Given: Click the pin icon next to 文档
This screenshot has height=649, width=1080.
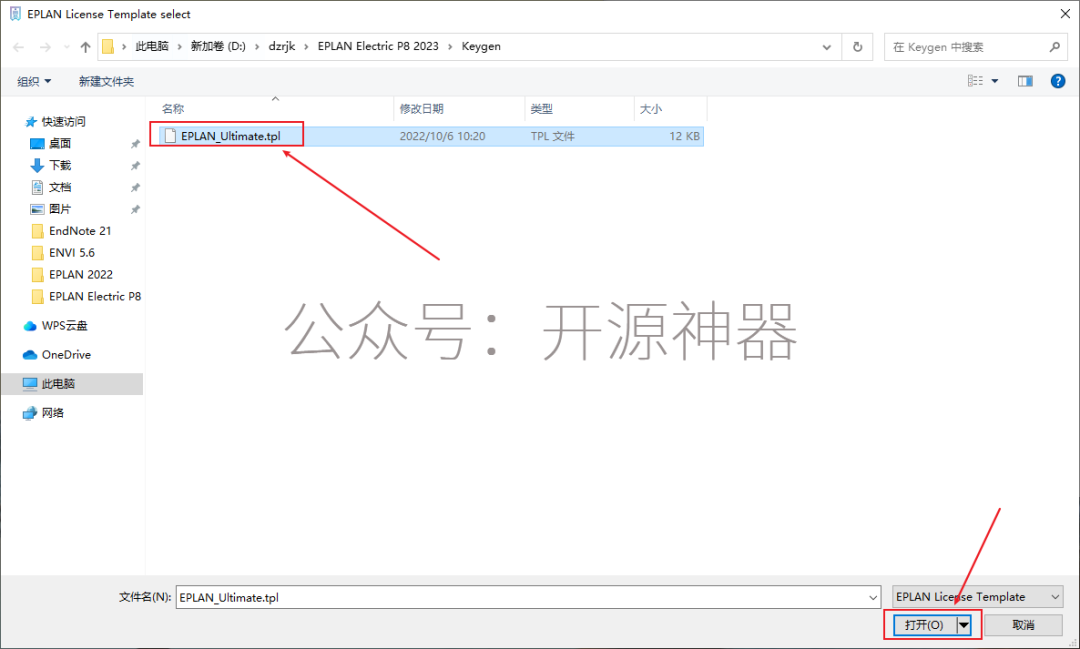Looking at the screenshot, I should (x=135, y=187).
